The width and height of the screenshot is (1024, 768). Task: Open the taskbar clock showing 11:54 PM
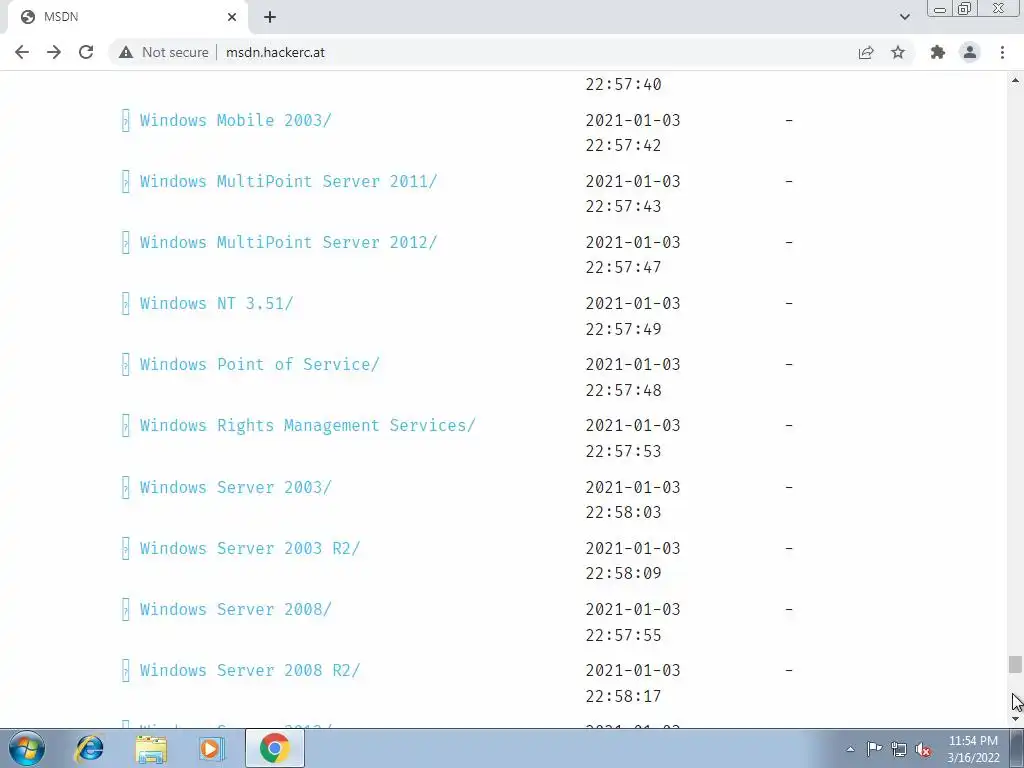click(973, 749)
